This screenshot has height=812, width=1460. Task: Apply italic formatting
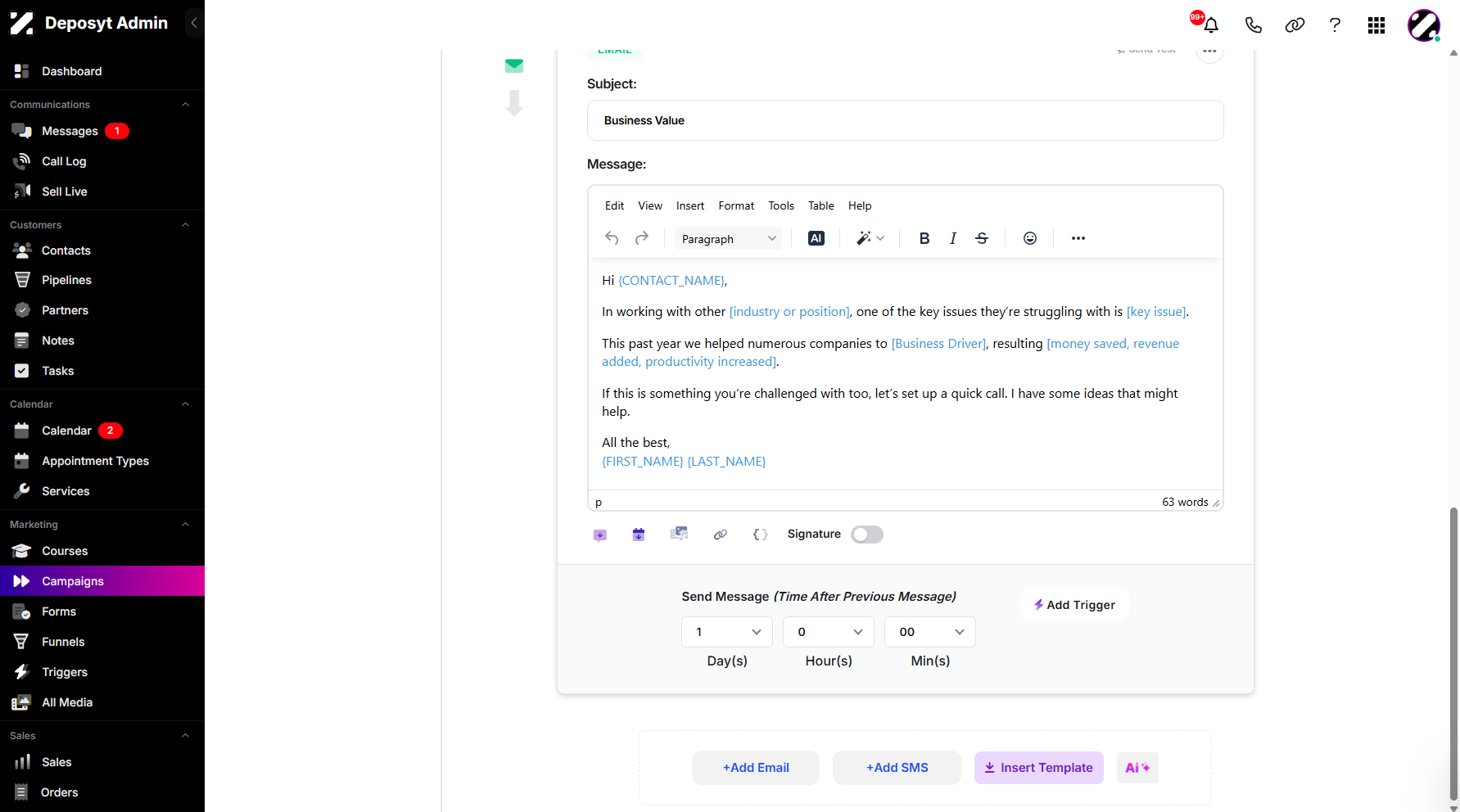[x=953, y=238]
